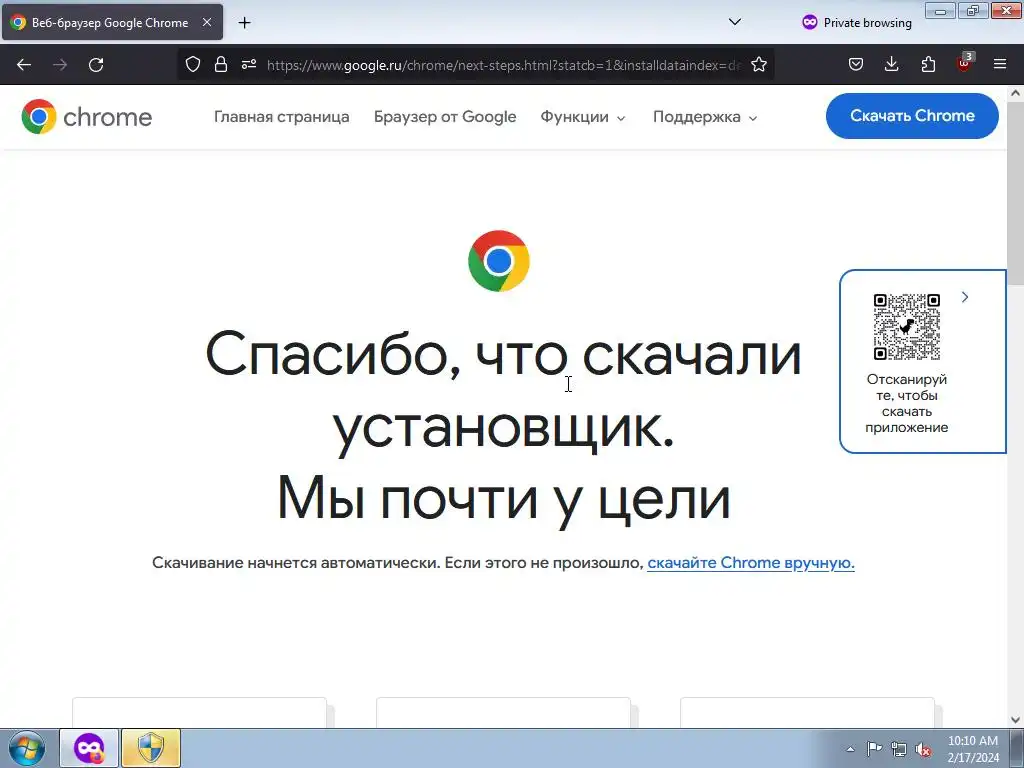Click the scrollbar up arrow
The height and width of the screenshot is (768, 1024).
coord(1016,93)
